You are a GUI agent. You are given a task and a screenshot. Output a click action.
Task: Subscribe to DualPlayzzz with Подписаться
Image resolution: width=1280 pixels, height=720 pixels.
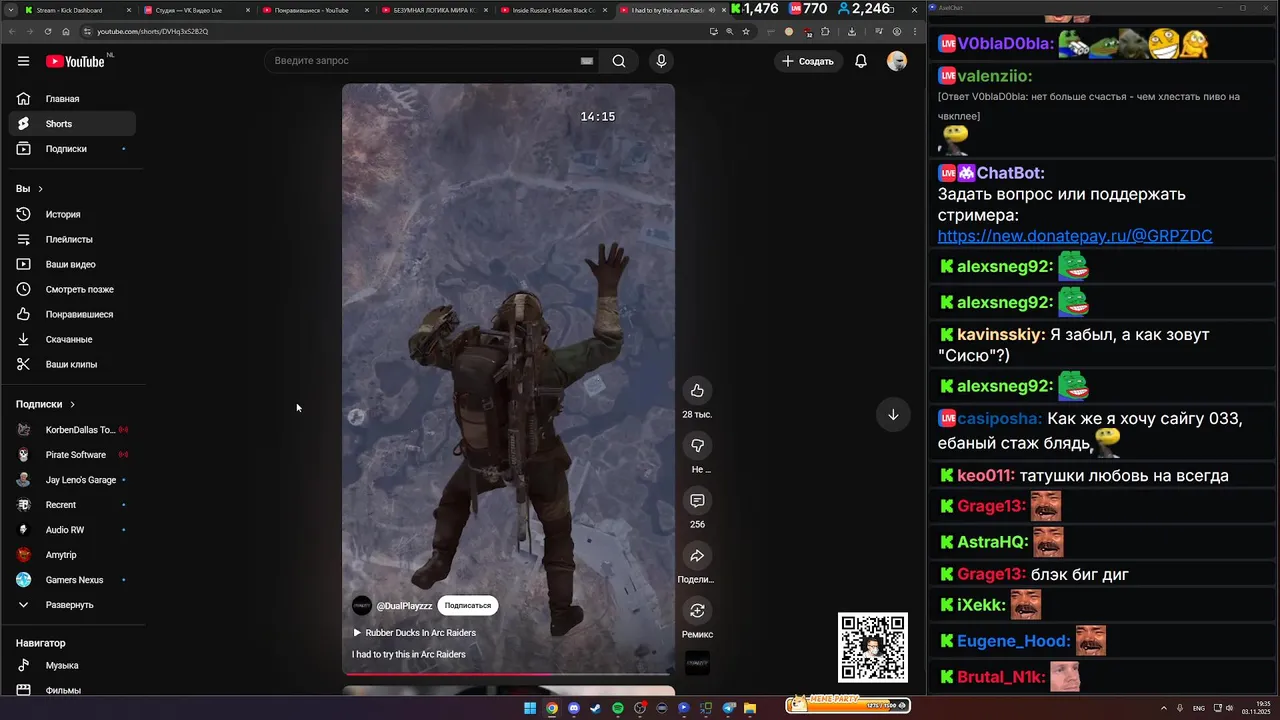tap(468, 605)
